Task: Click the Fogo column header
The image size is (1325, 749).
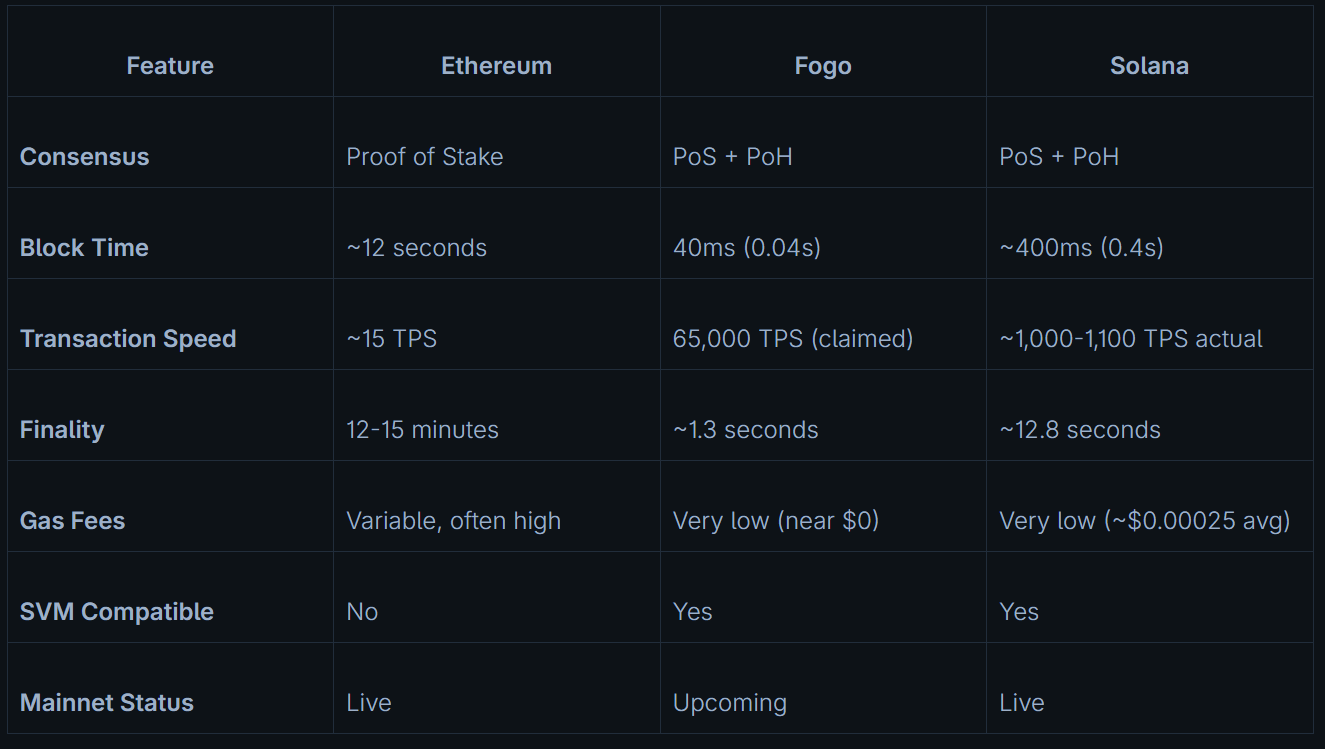Action: (x=823, y=66)
